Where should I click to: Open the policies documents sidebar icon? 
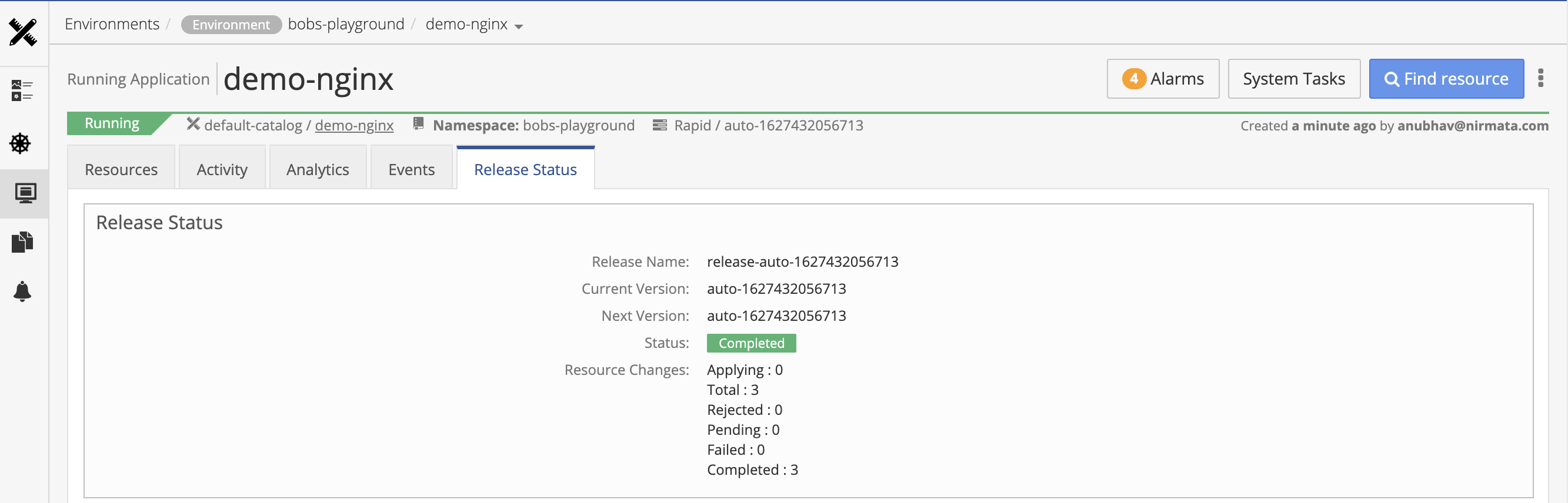(x=22, y=242)
